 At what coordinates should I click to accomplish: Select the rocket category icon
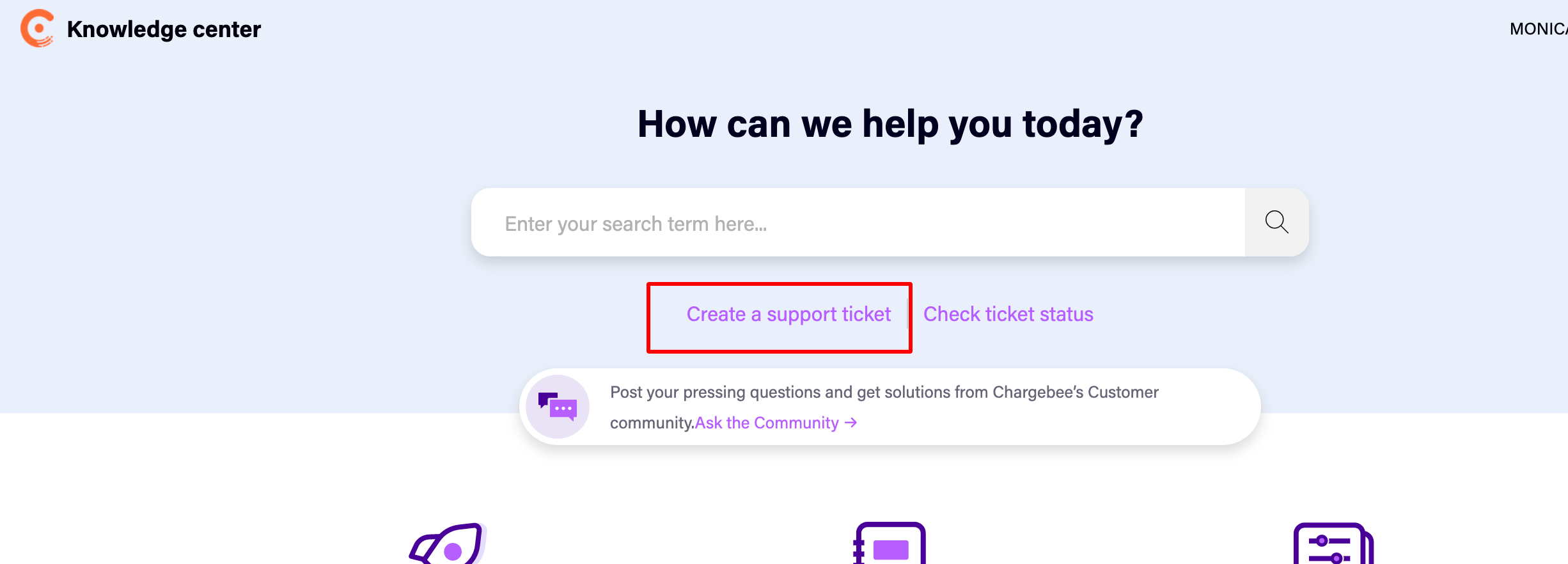[x=448, y=544]
